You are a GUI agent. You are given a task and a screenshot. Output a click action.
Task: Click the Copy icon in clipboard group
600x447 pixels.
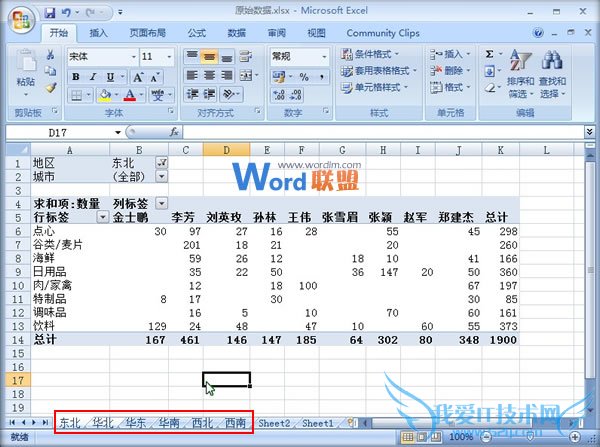coord(50,71)
